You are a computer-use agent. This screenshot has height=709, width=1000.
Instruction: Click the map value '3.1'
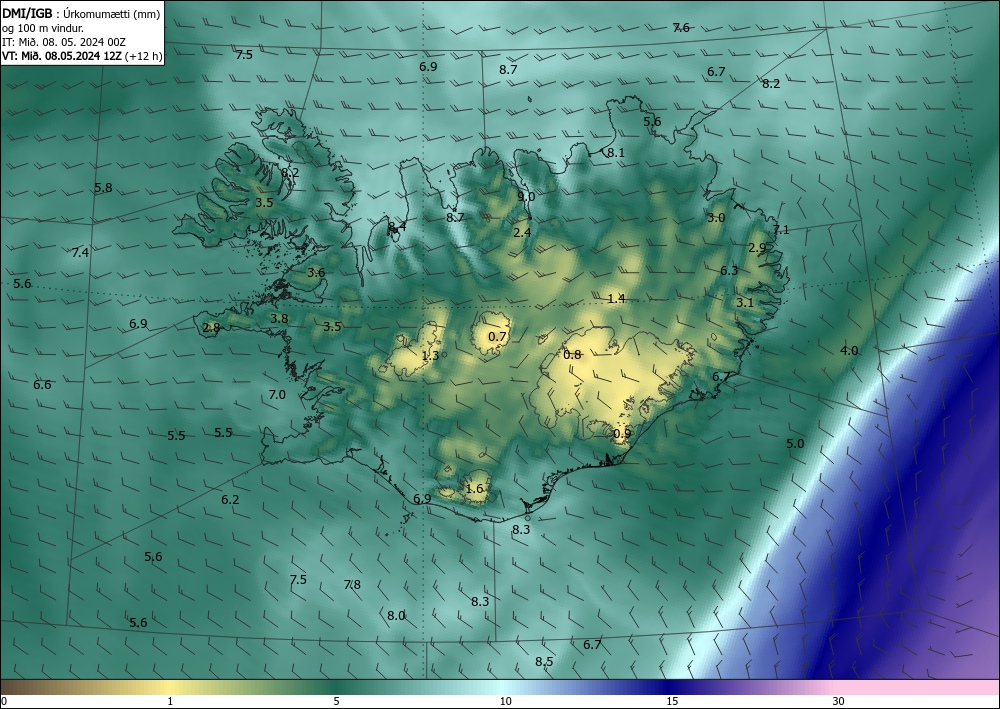point(745,303)
